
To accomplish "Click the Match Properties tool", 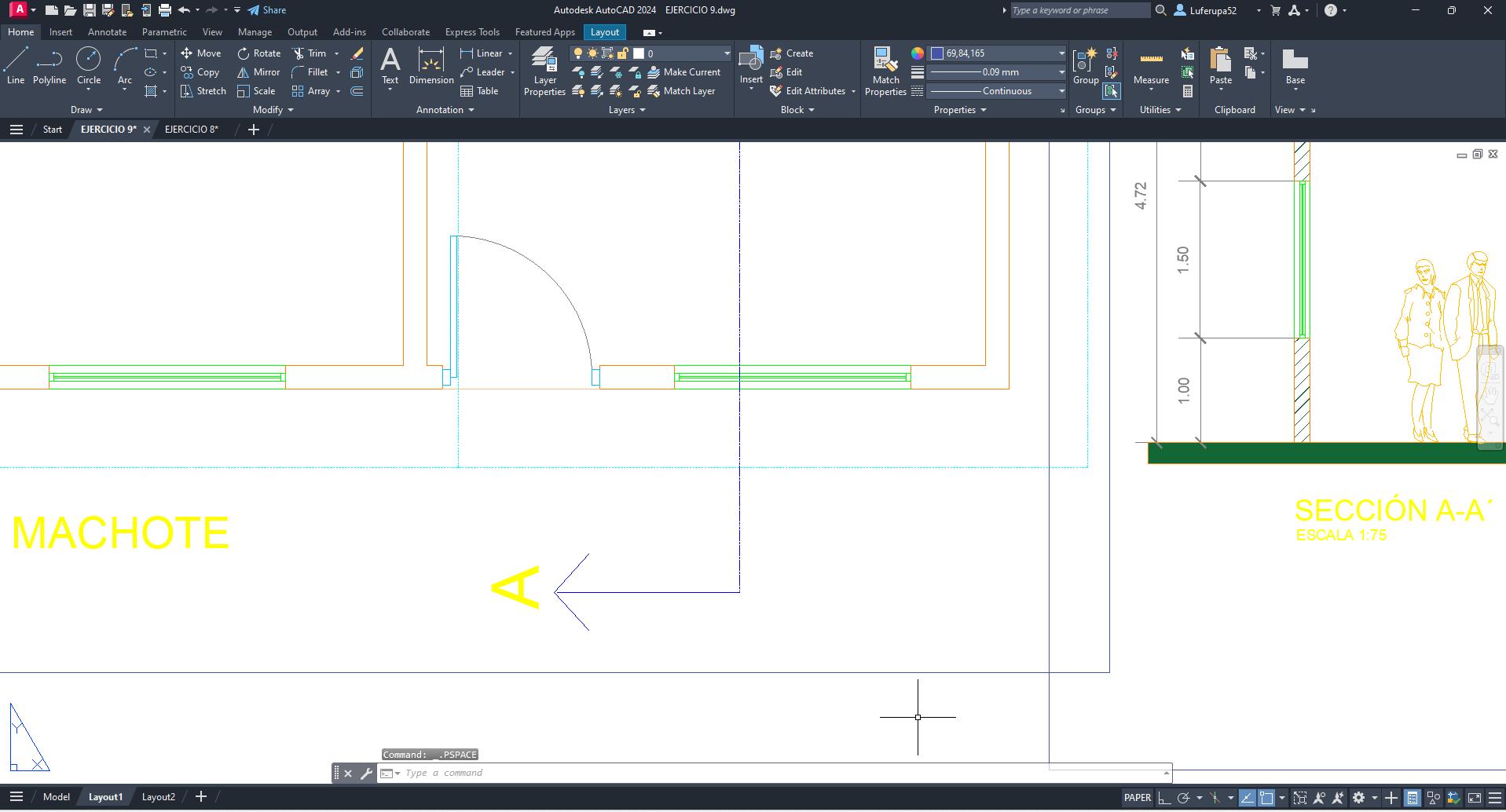I will tap(885, 71).
